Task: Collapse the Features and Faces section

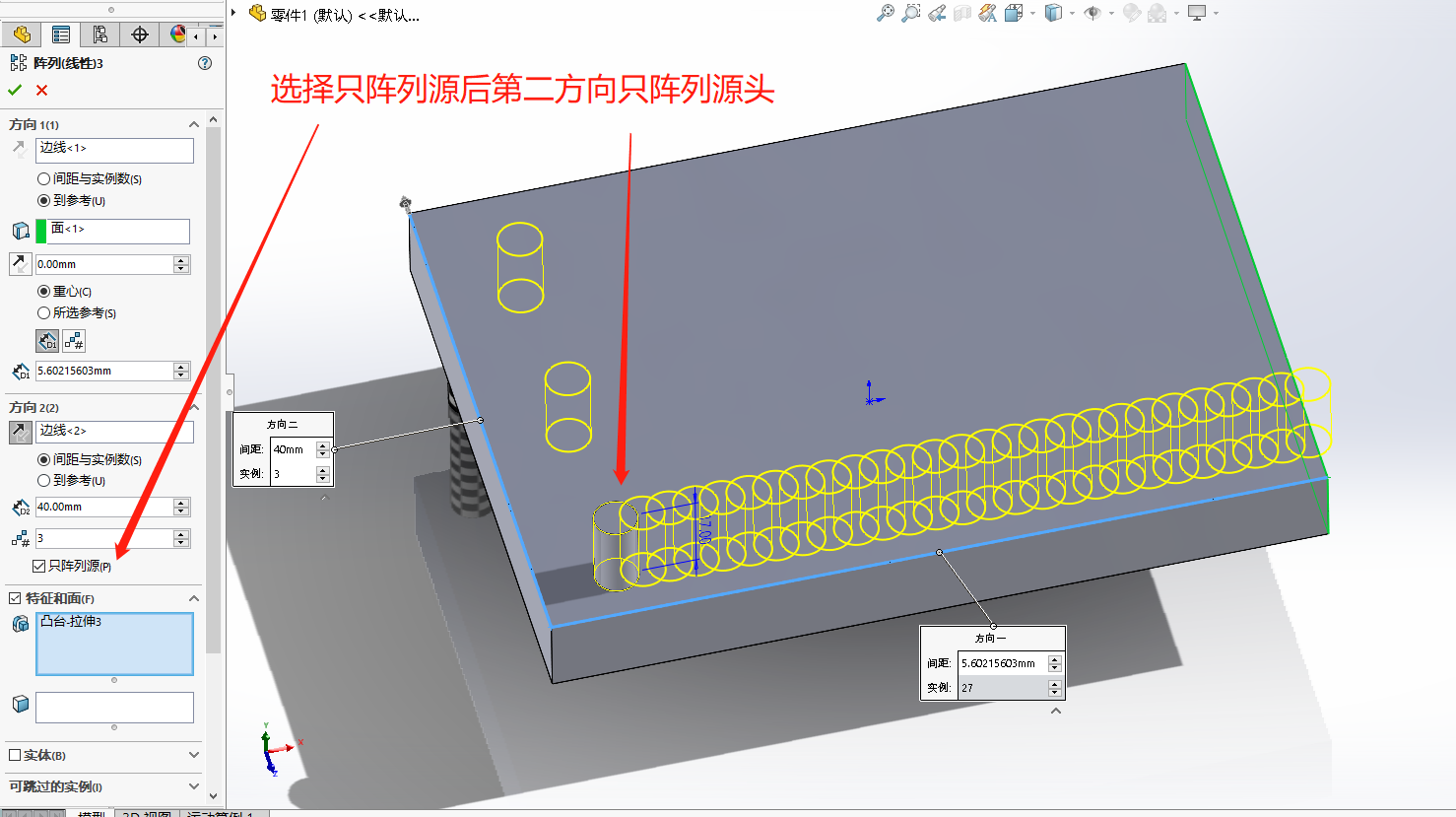Action: pyautogui.click(x=194, y=598)
